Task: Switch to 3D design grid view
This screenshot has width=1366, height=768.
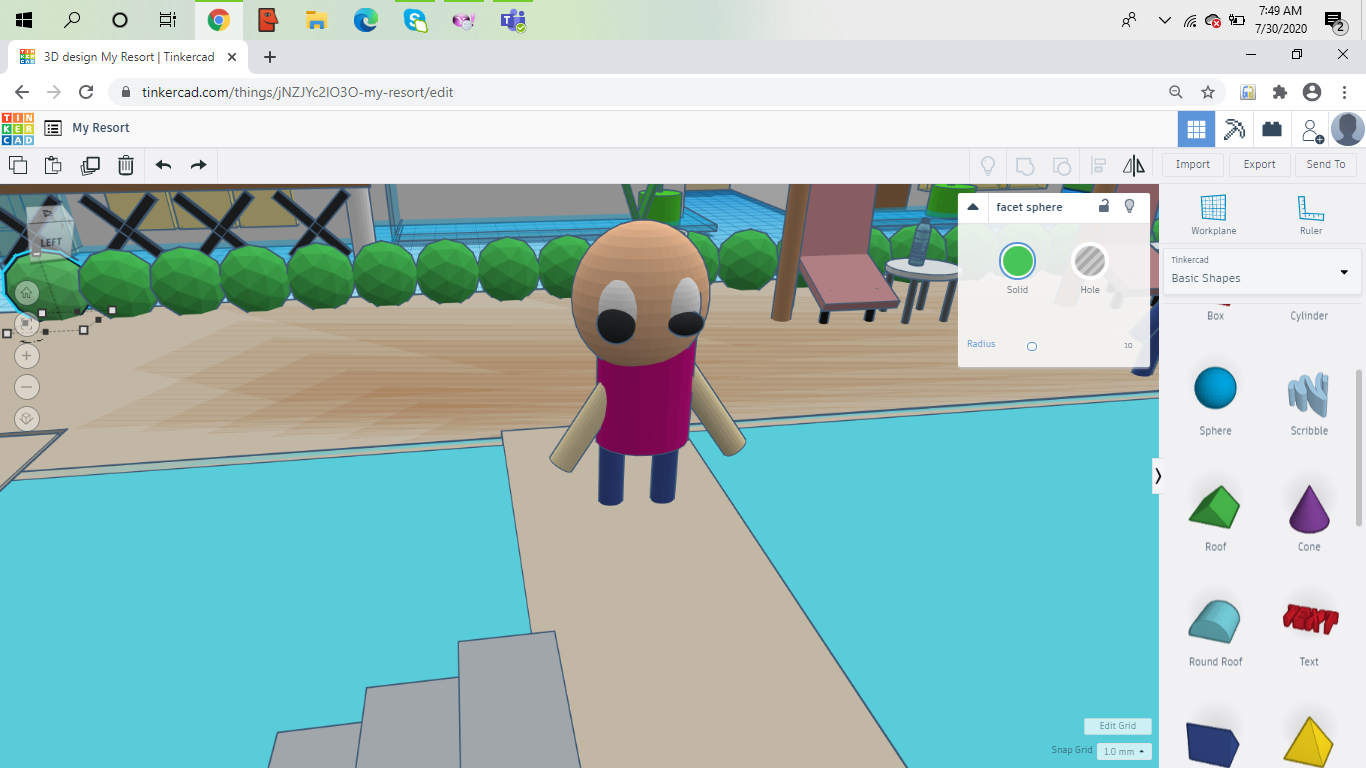Action: [x=1196, y=129]
